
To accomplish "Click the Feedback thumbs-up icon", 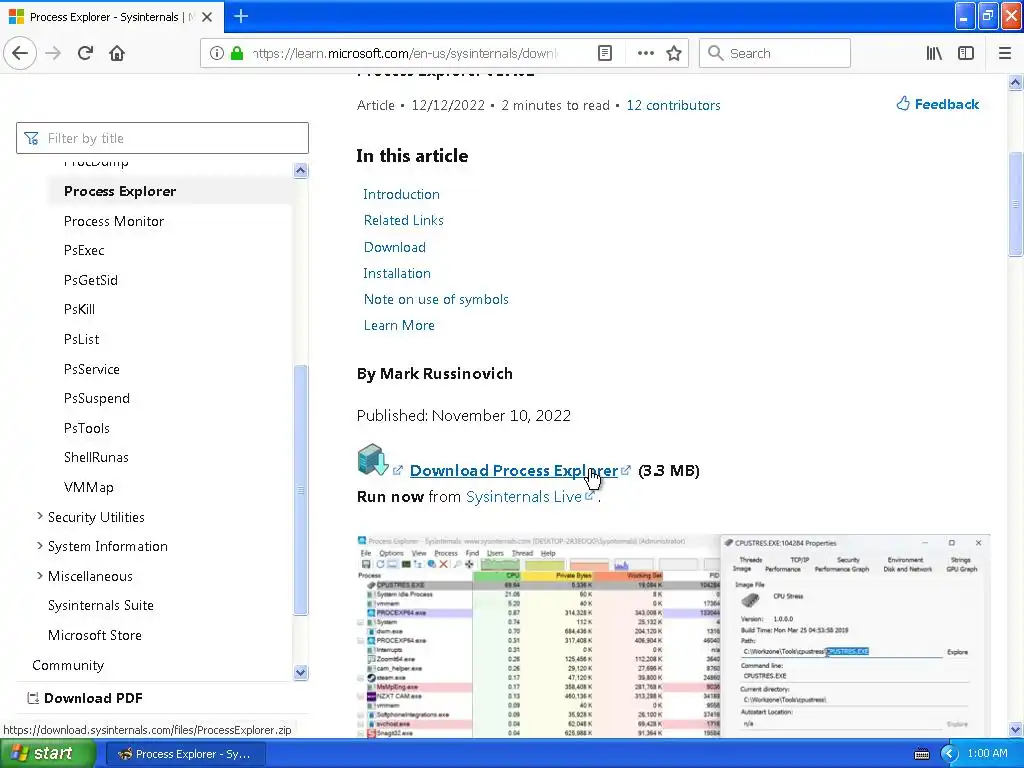I will 903,104.
